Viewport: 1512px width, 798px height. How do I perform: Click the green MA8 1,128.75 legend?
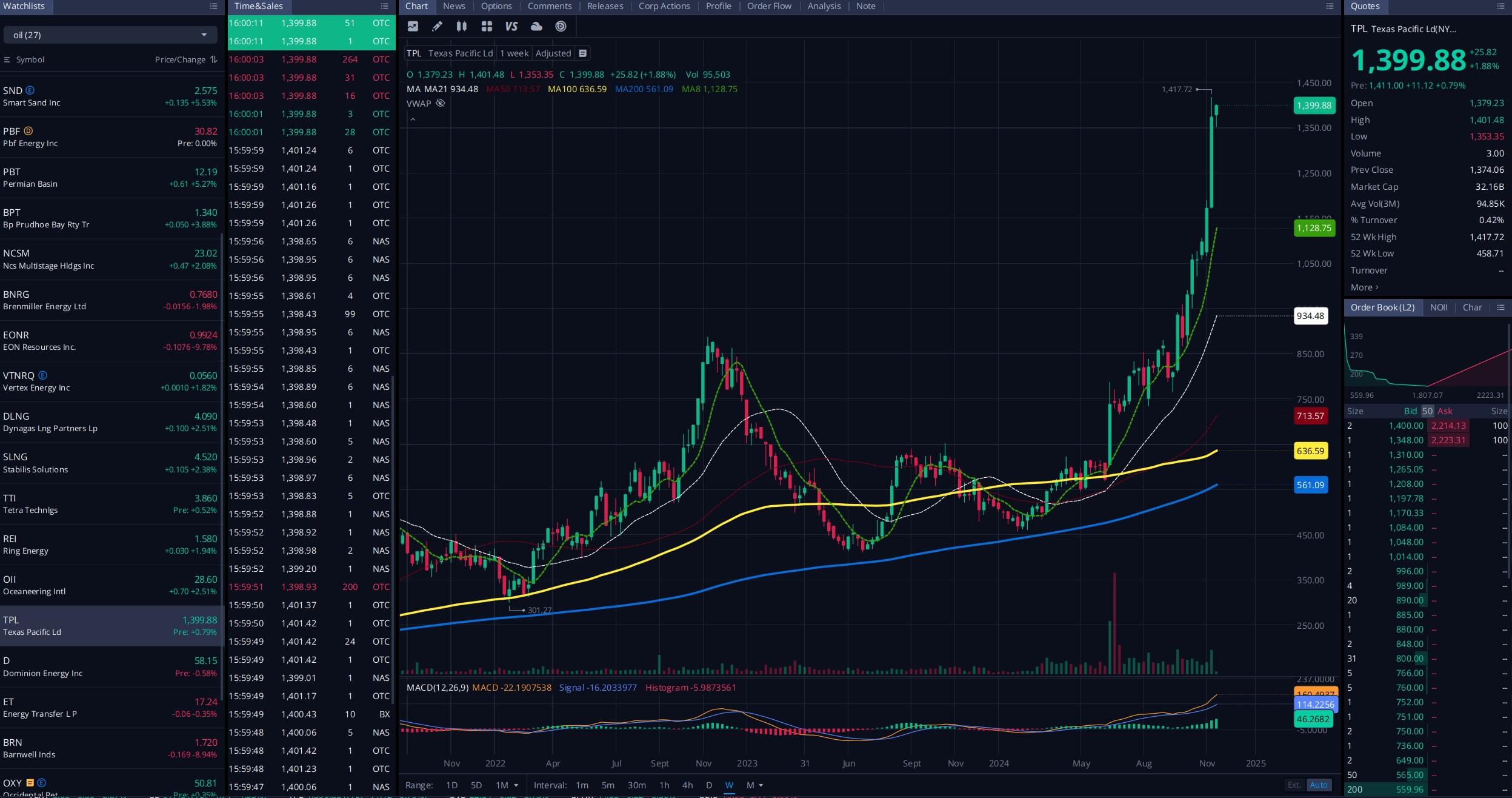tap(710, 89)
